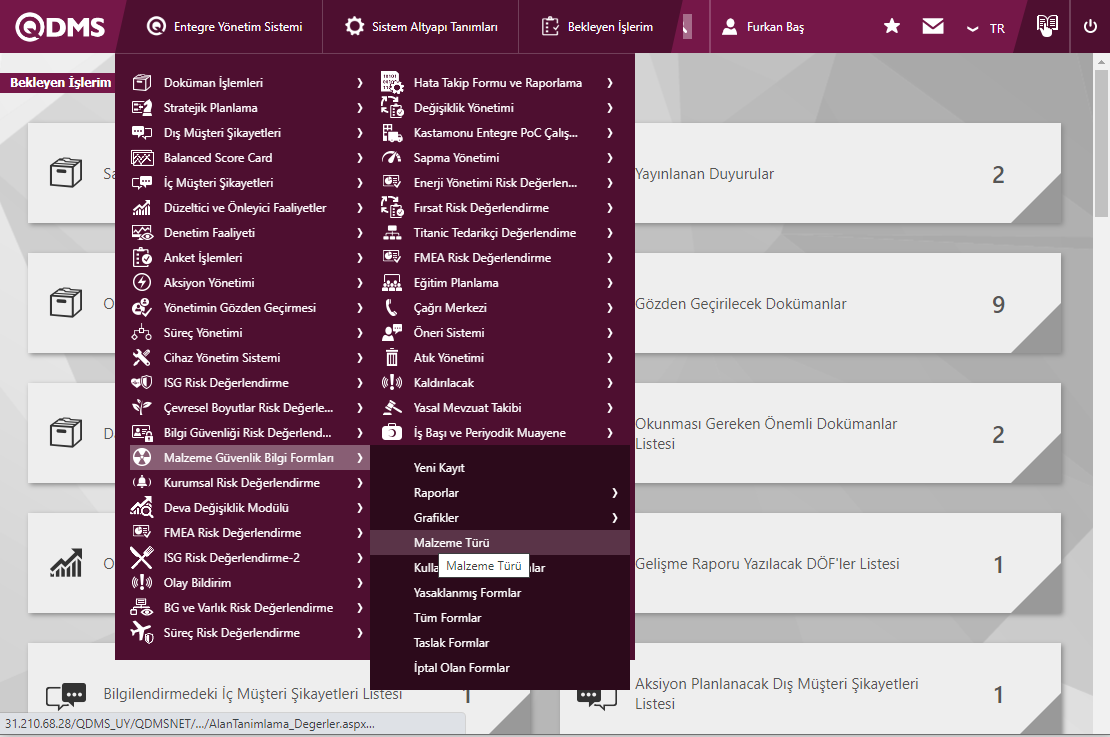
Task: Click the power logout icon
Action: tap(1090, 27)
